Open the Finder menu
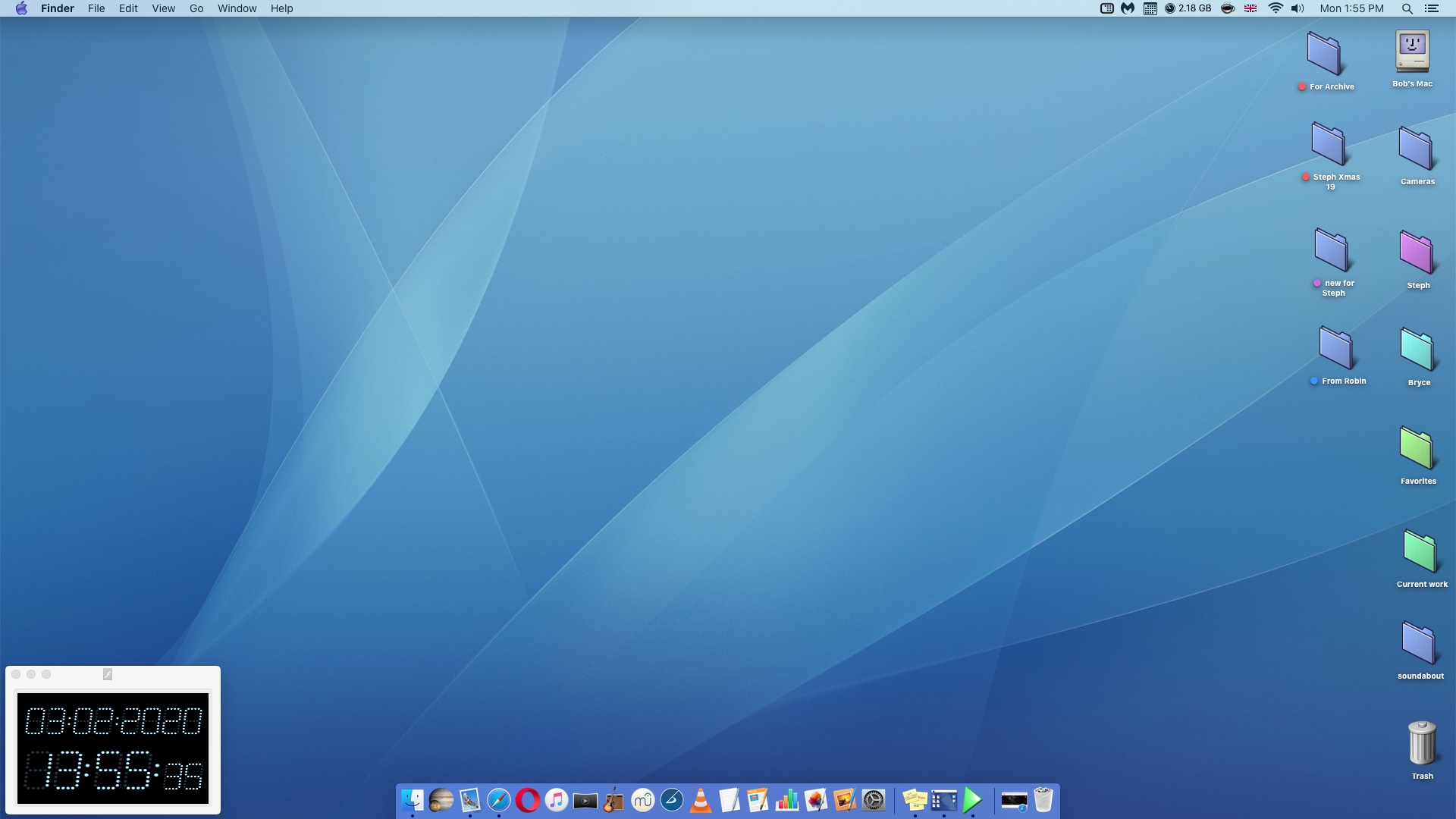Screen dimensions: 1456x819 tap(58, 8)
